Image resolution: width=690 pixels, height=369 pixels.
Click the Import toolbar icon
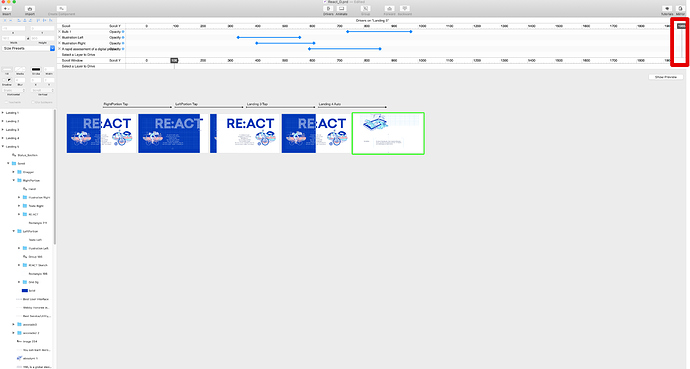(29, 9)
